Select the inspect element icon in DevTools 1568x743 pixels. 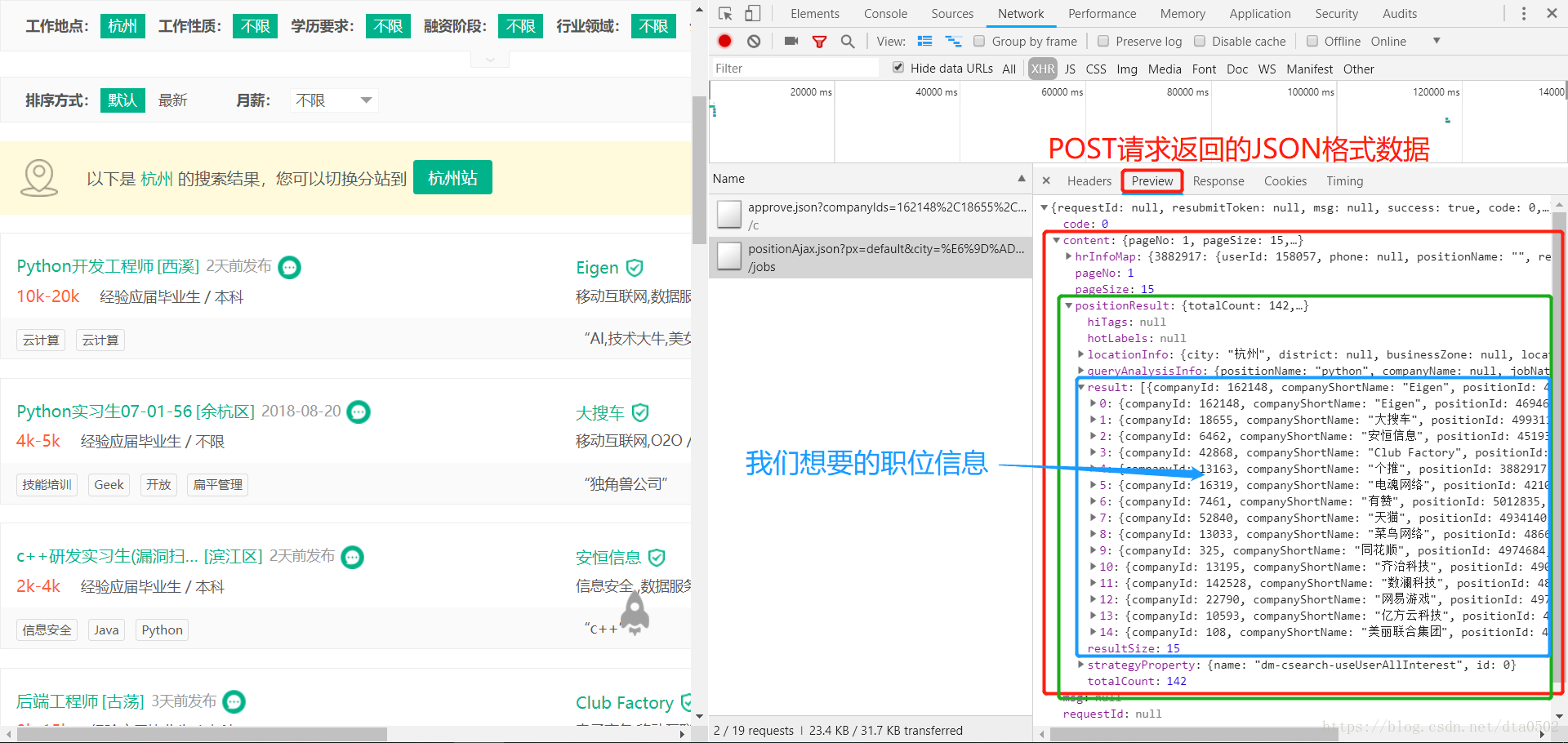point(725,14)
